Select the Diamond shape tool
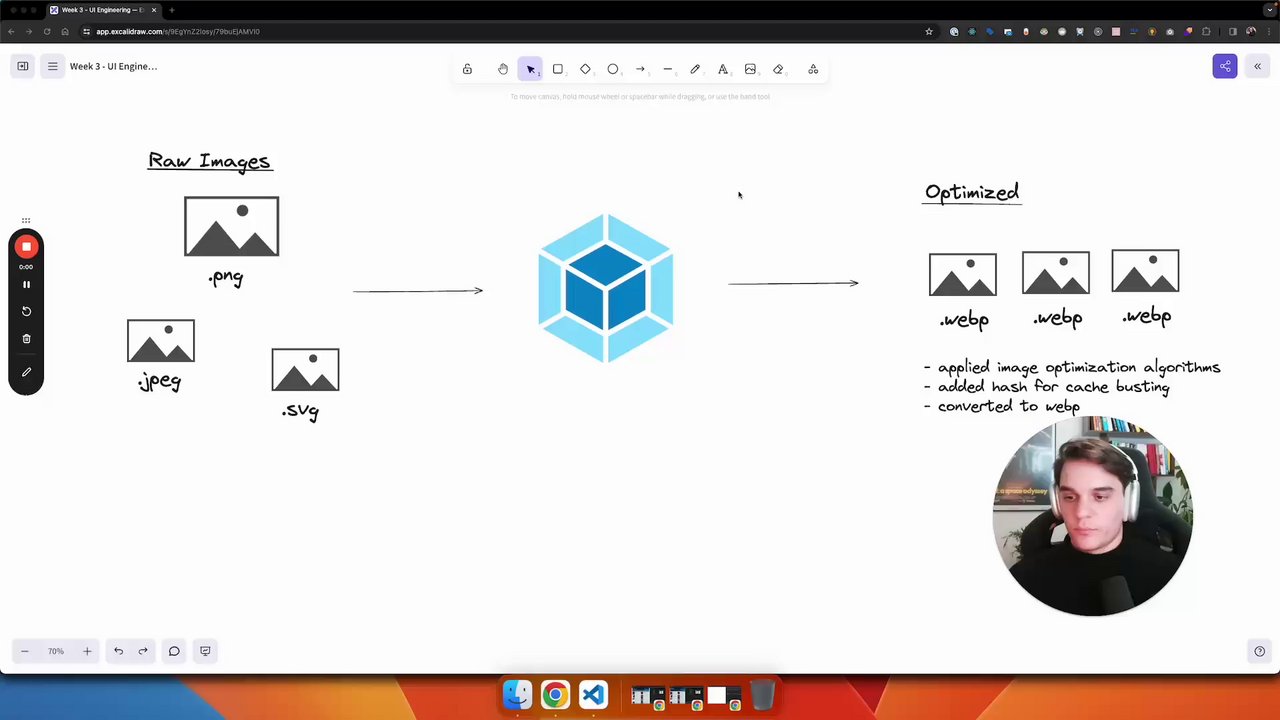Screen dimensions: 1280x720 [x=585, y=69]
